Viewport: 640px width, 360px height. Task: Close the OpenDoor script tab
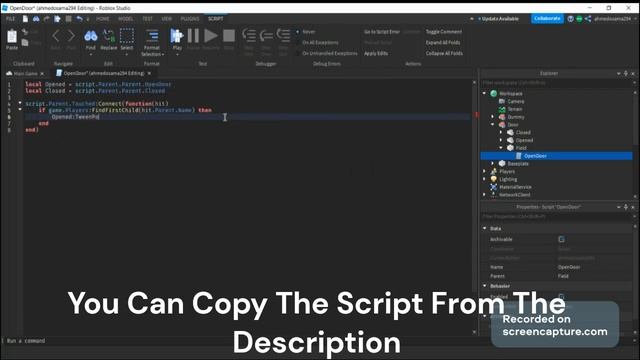point(149,73)
